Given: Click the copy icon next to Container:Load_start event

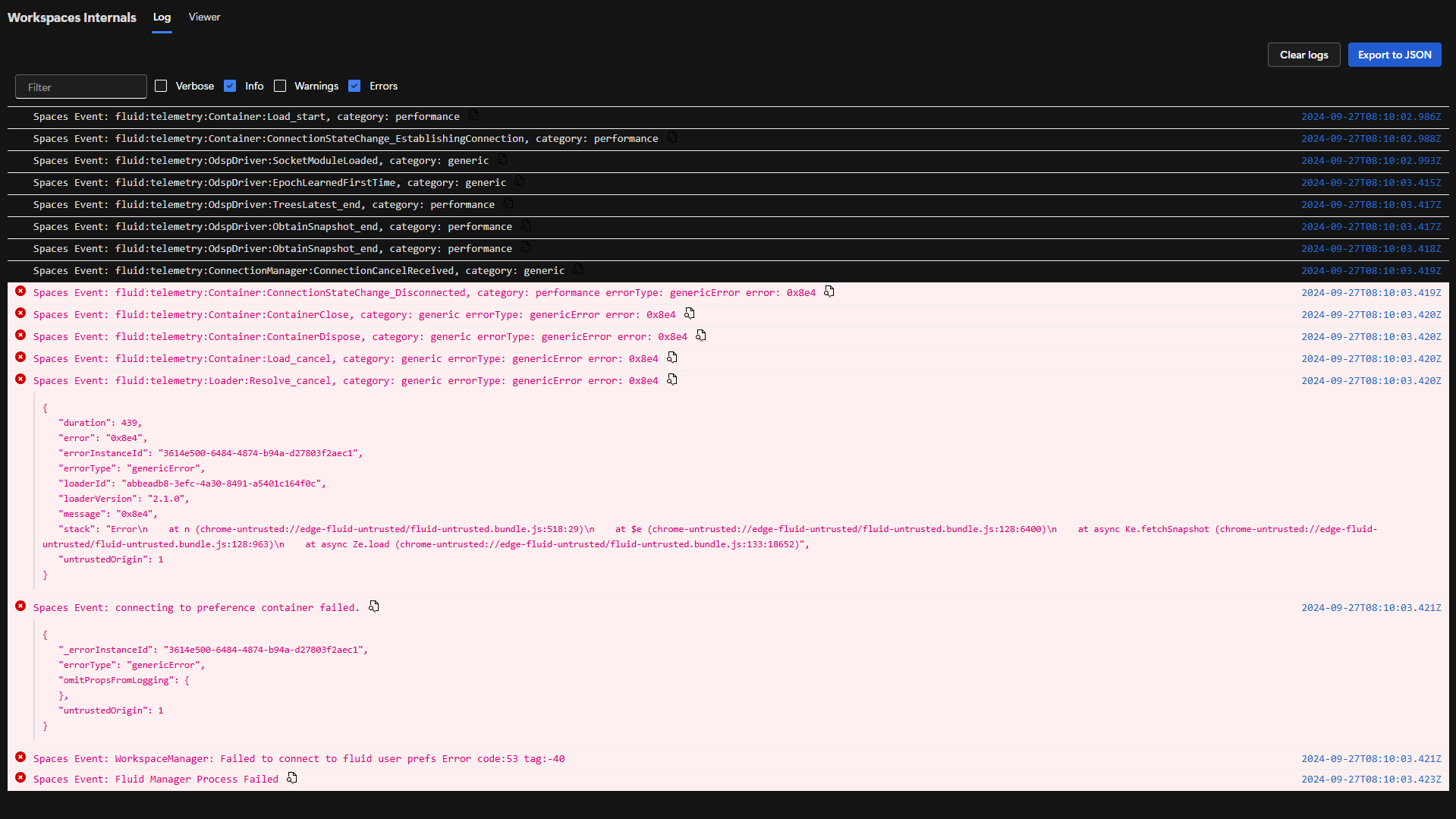Looking at the screenshot, I should point(473,115).
